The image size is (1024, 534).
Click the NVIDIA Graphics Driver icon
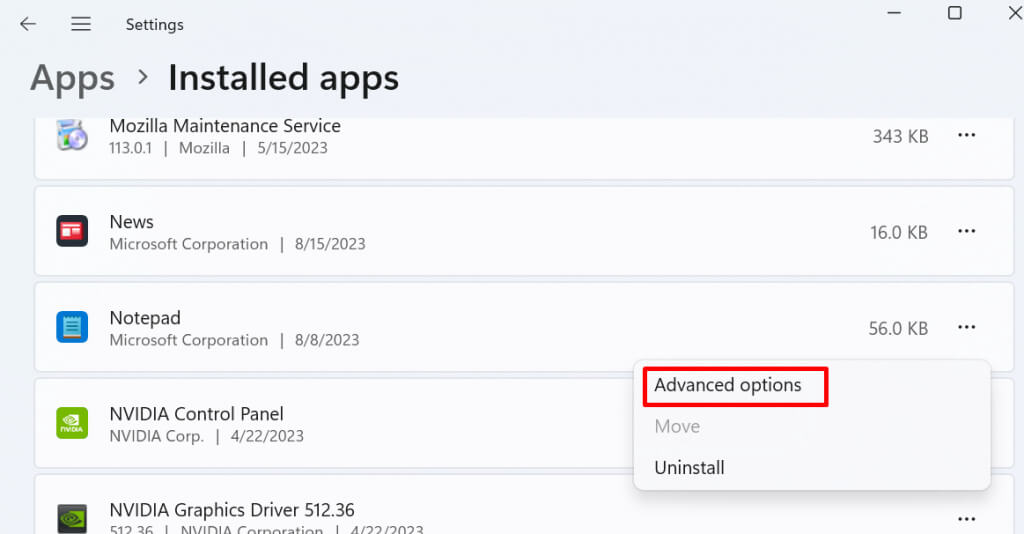(72, 517)
